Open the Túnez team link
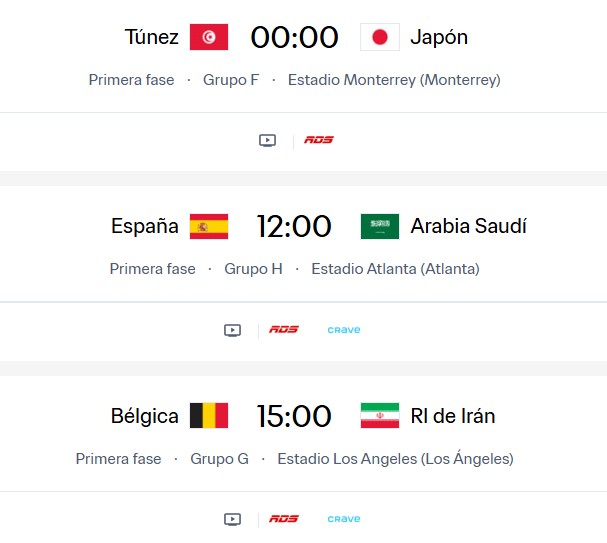Viewport: 607px width, 543px height. (152, 38)
